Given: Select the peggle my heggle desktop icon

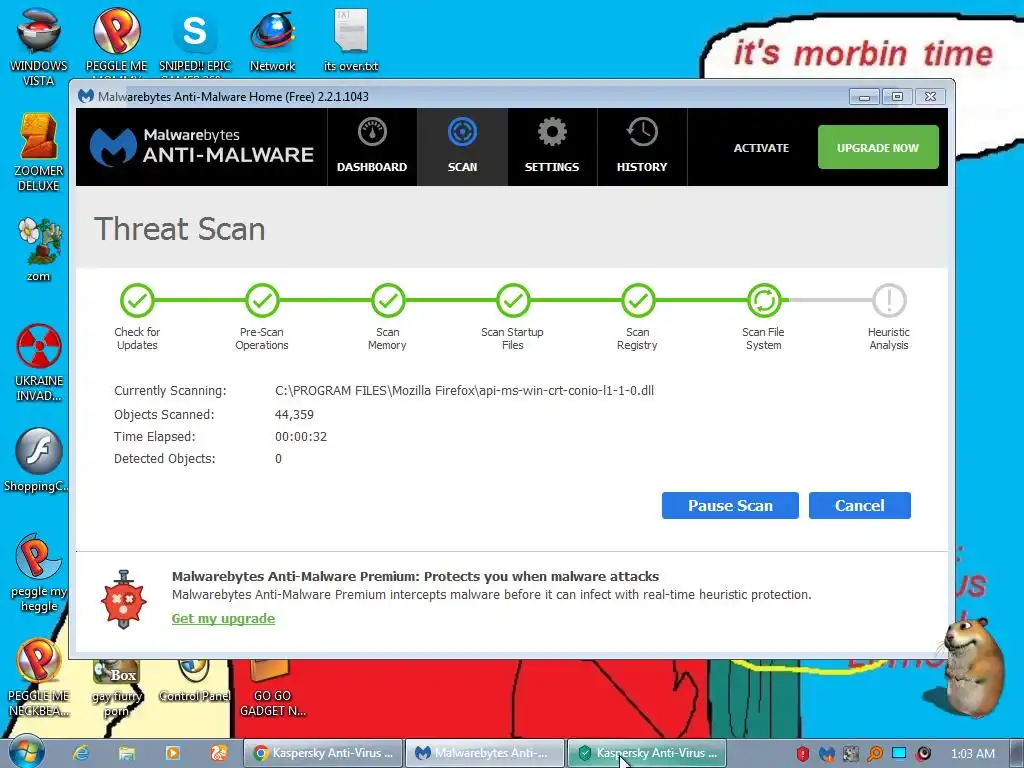Looking at the screenshot, I should 39,573.
